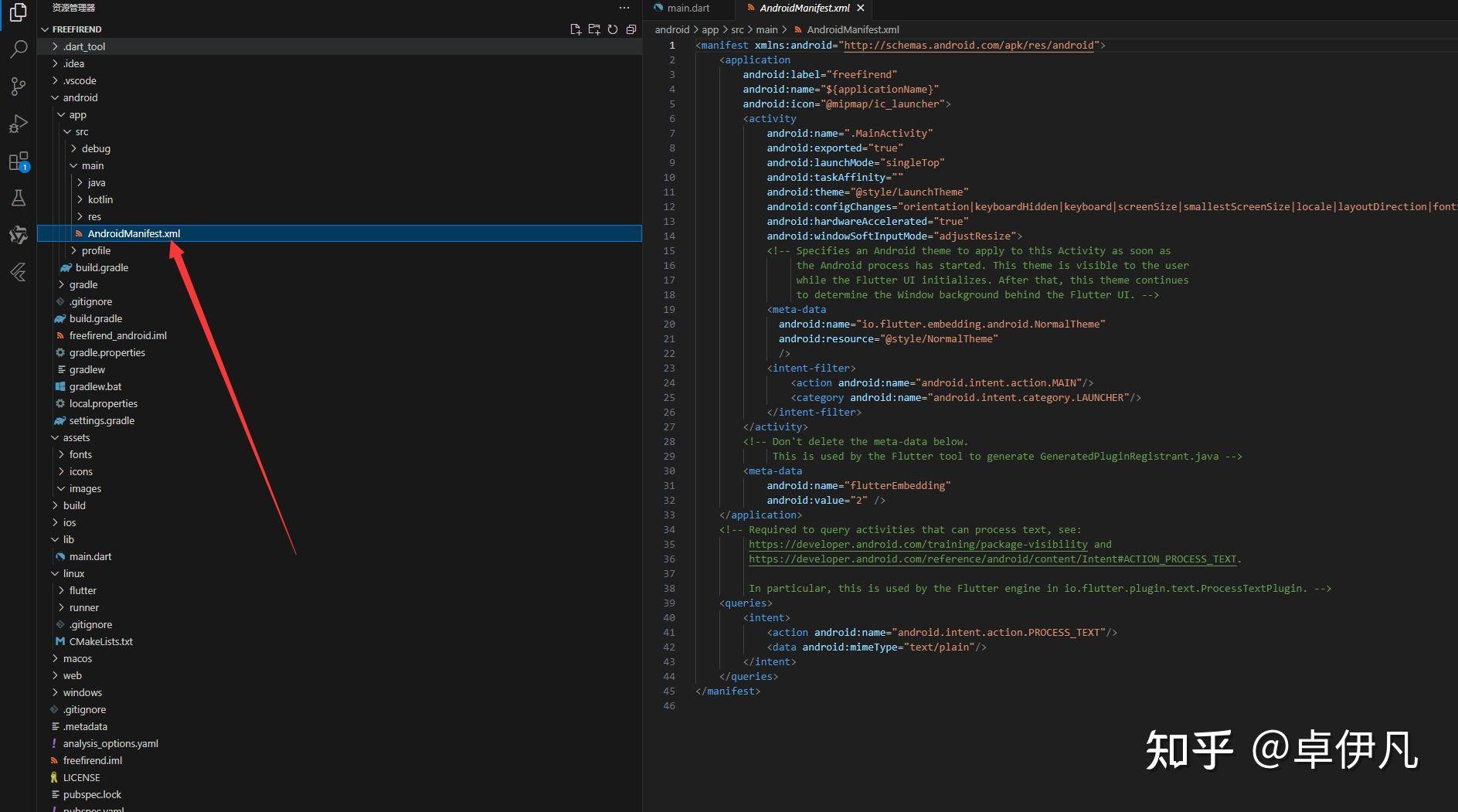Screen dimensions: 1458x812
Task: Collapse the FREEFRIEND root section
Action: coord(340,29)
